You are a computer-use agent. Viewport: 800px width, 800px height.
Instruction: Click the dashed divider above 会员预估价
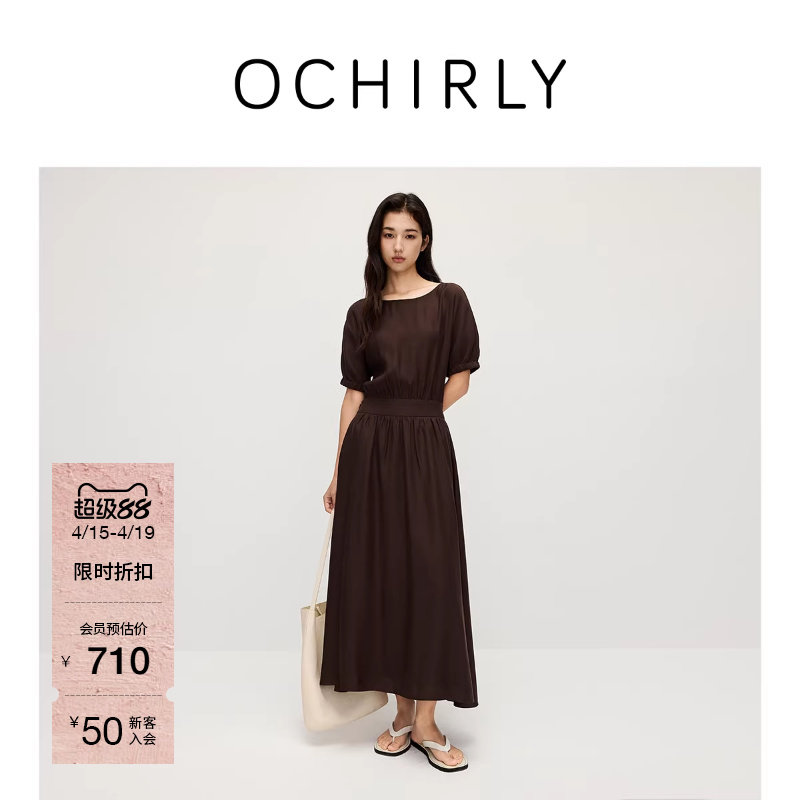point(113,603)
